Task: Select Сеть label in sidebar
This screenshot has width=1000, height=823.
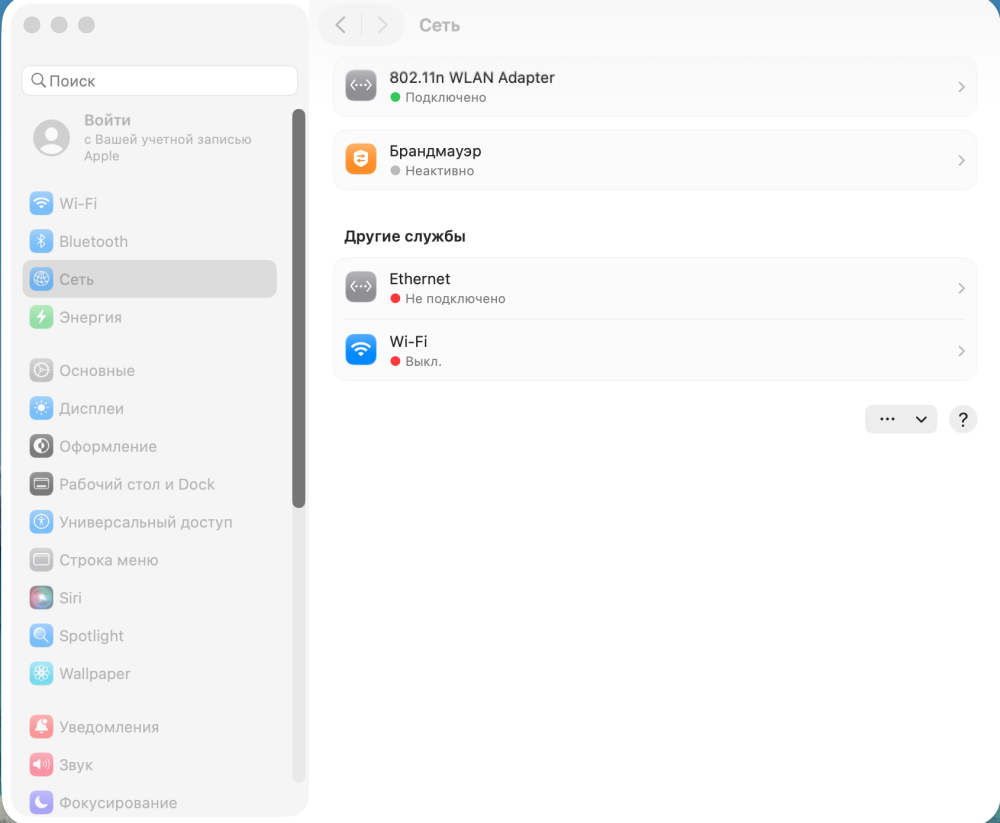Action: 77,279
